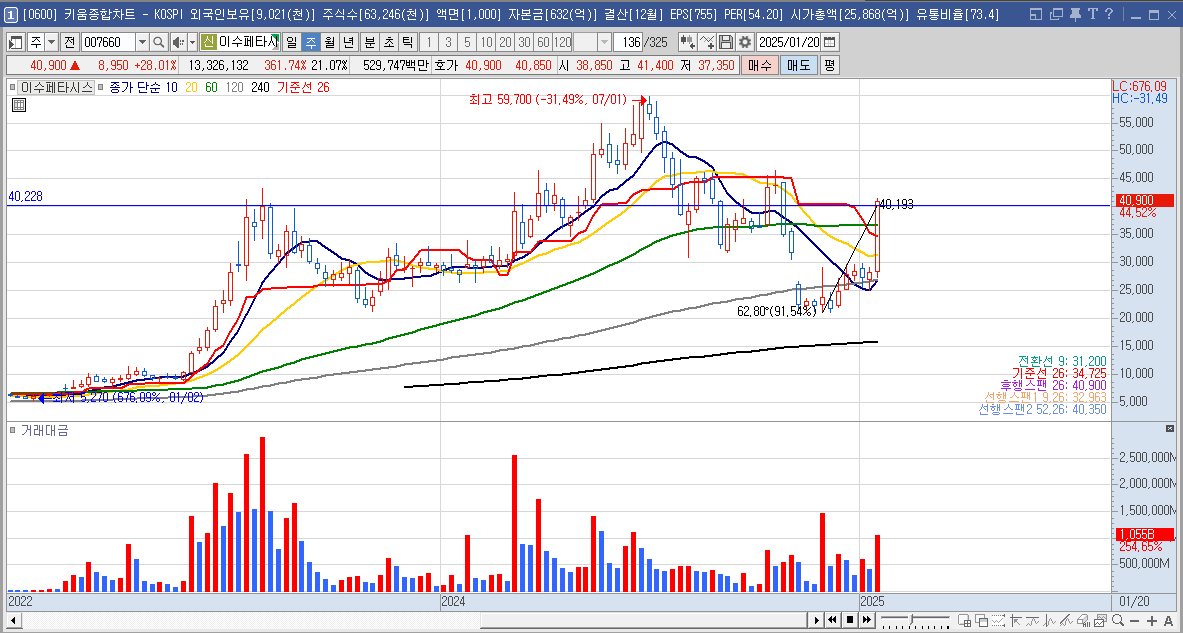
Task: Toggle the small checkbox beside 이수페타시스 label
Action: coord(13,88)
